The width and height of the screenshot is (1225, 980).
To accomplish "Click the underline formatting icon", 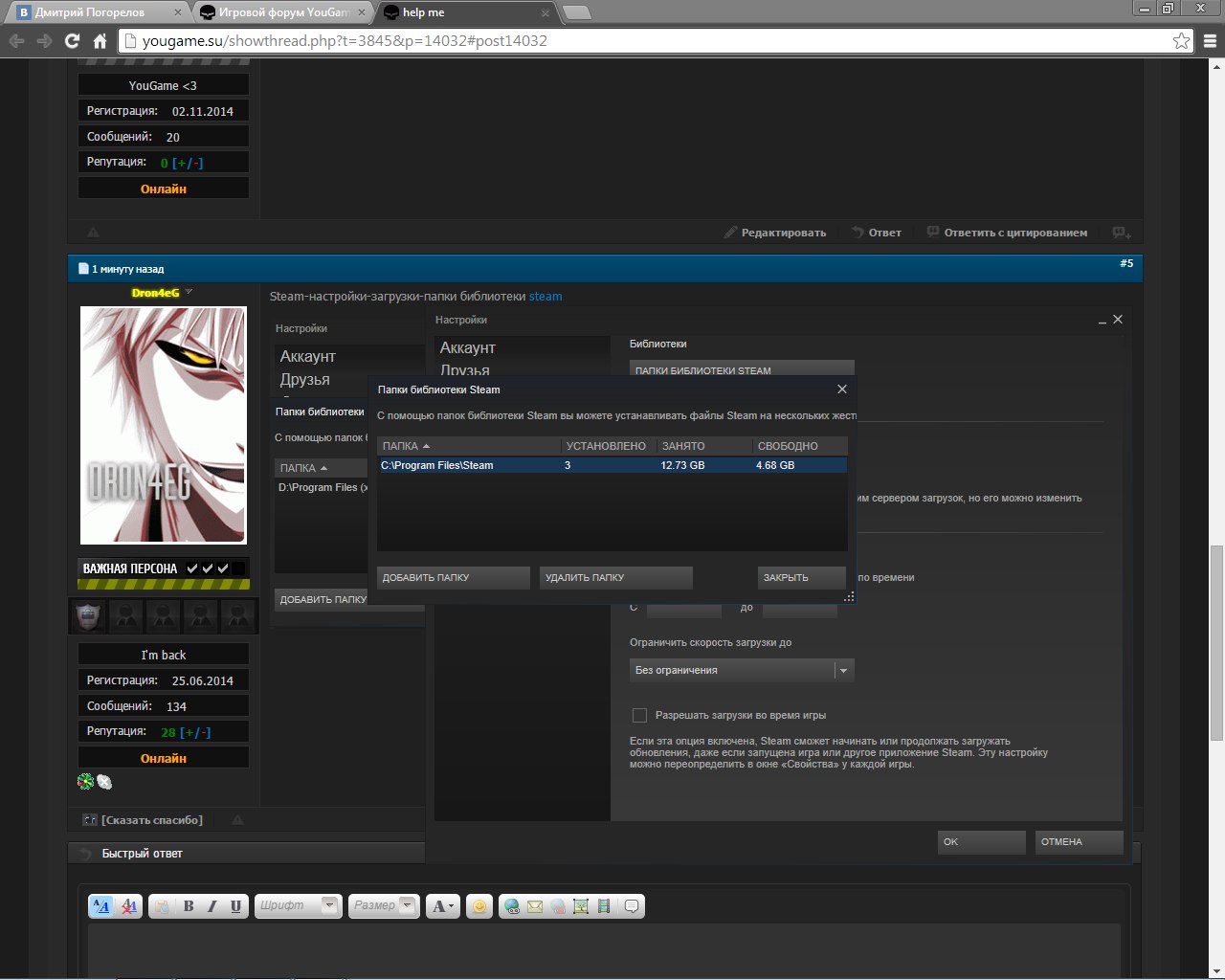I will [x=235, y=906].
